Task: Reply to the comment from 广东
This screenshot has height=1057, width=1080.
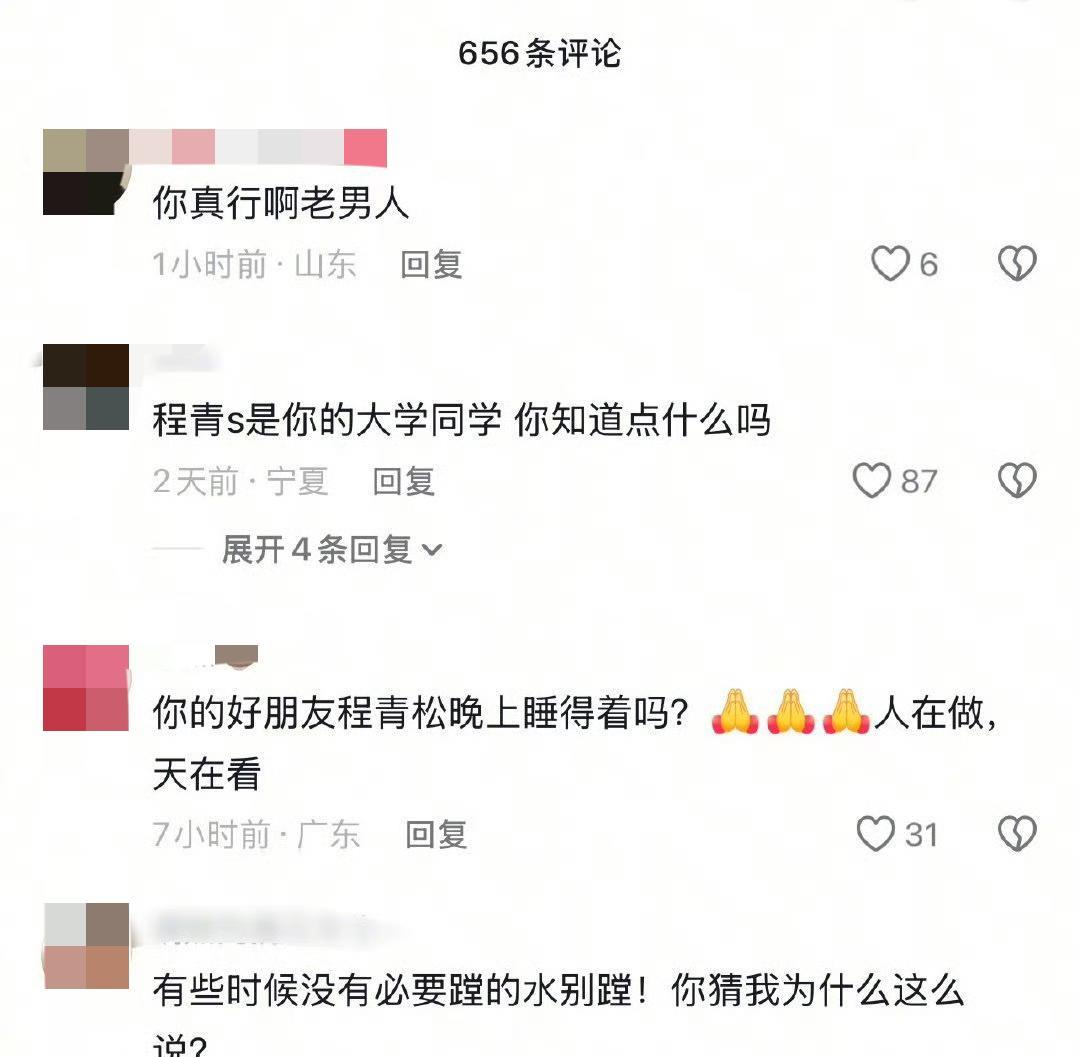Action: pos(436,835)
